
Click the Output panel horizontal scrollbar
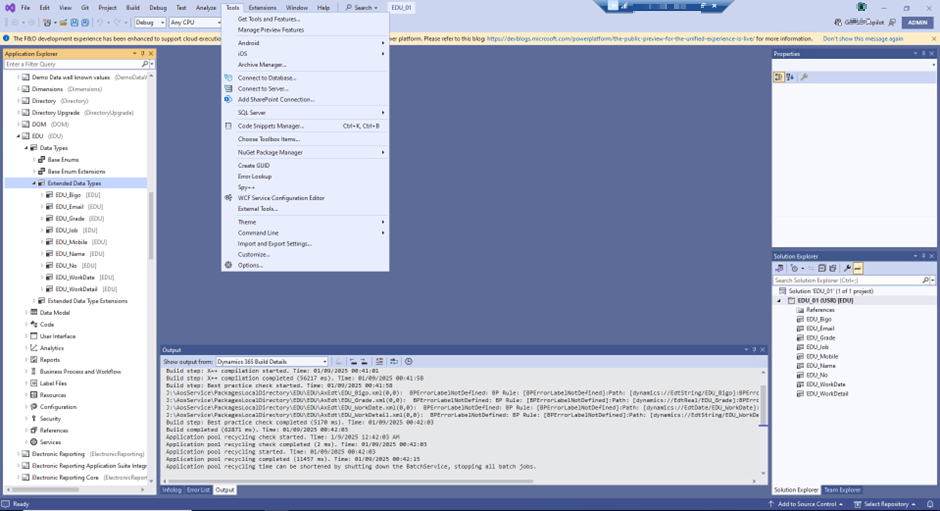click(352, 481)
